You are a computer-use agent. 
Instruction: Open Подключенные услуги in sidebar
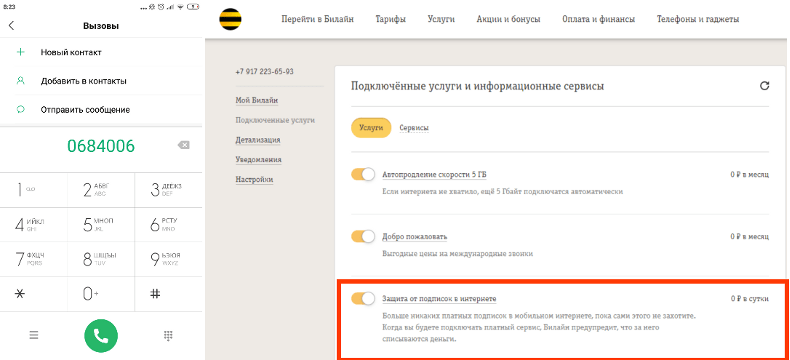[x=275, y=120]
